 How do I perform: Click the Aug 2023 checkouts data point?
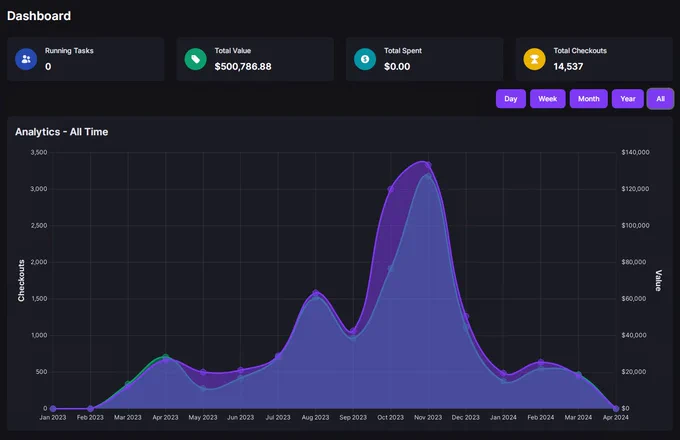pos(316,293)
